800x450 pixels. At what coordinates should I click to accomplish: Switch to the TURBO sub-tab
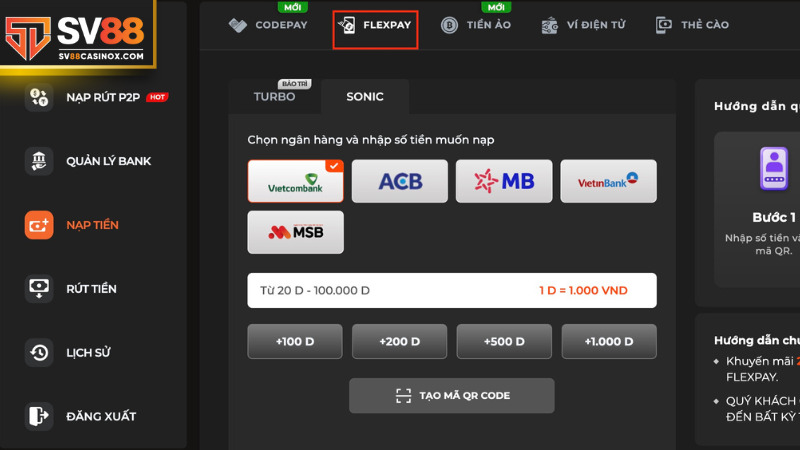click(274, 96)
